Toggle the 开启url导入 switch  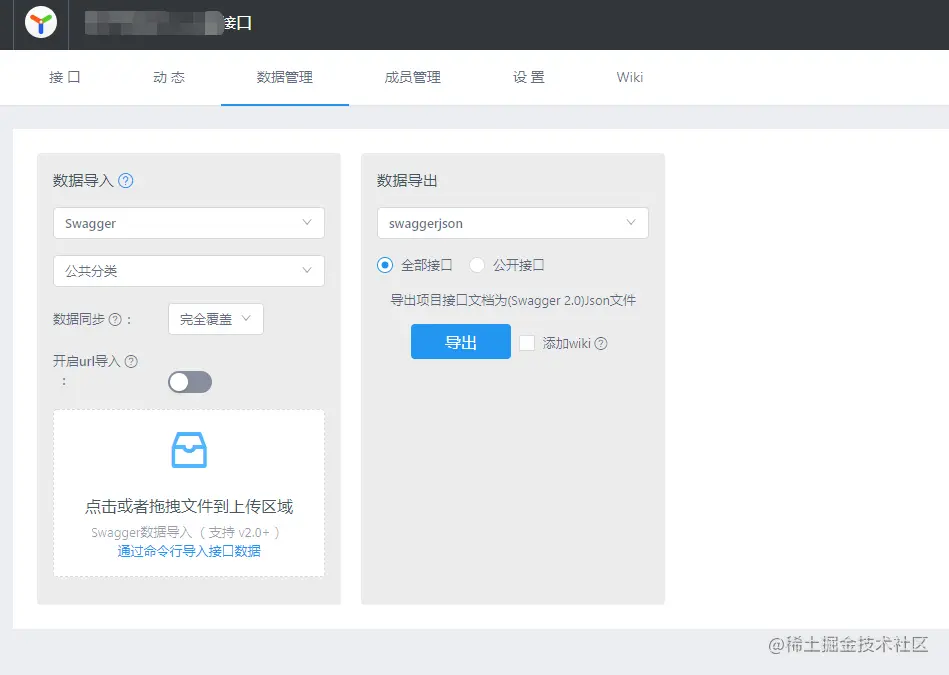pyautogui.click(x=190, y=382)
